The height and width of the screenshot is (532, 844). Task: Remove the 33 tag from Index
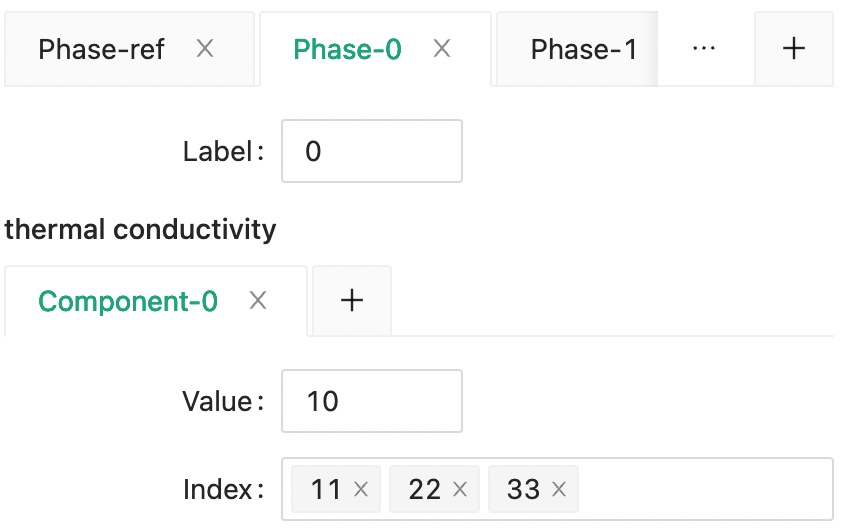[x=559, y=490]
